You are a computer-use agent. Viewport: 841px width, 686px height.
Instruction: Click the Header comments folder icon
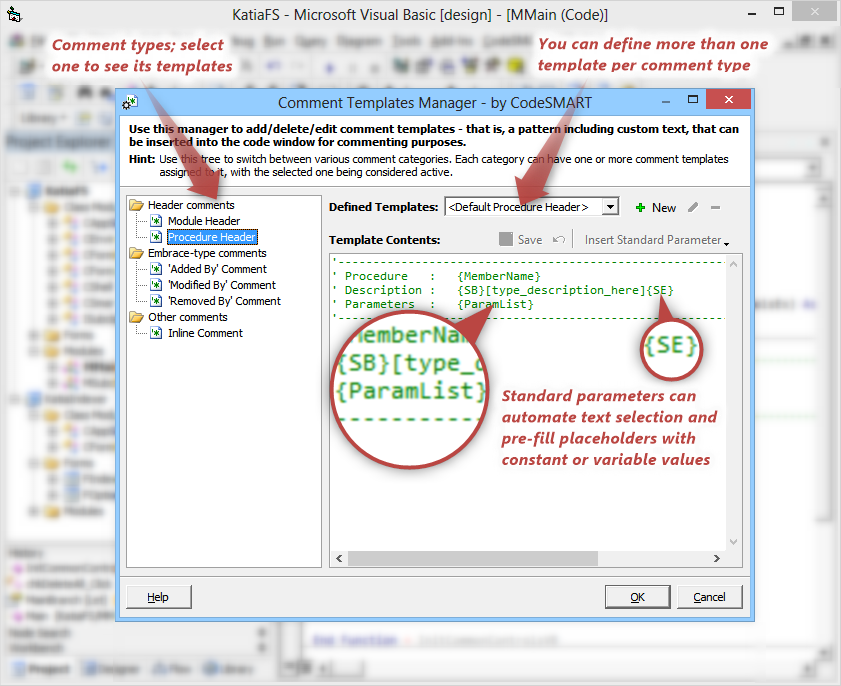click(x=137, y=205)
